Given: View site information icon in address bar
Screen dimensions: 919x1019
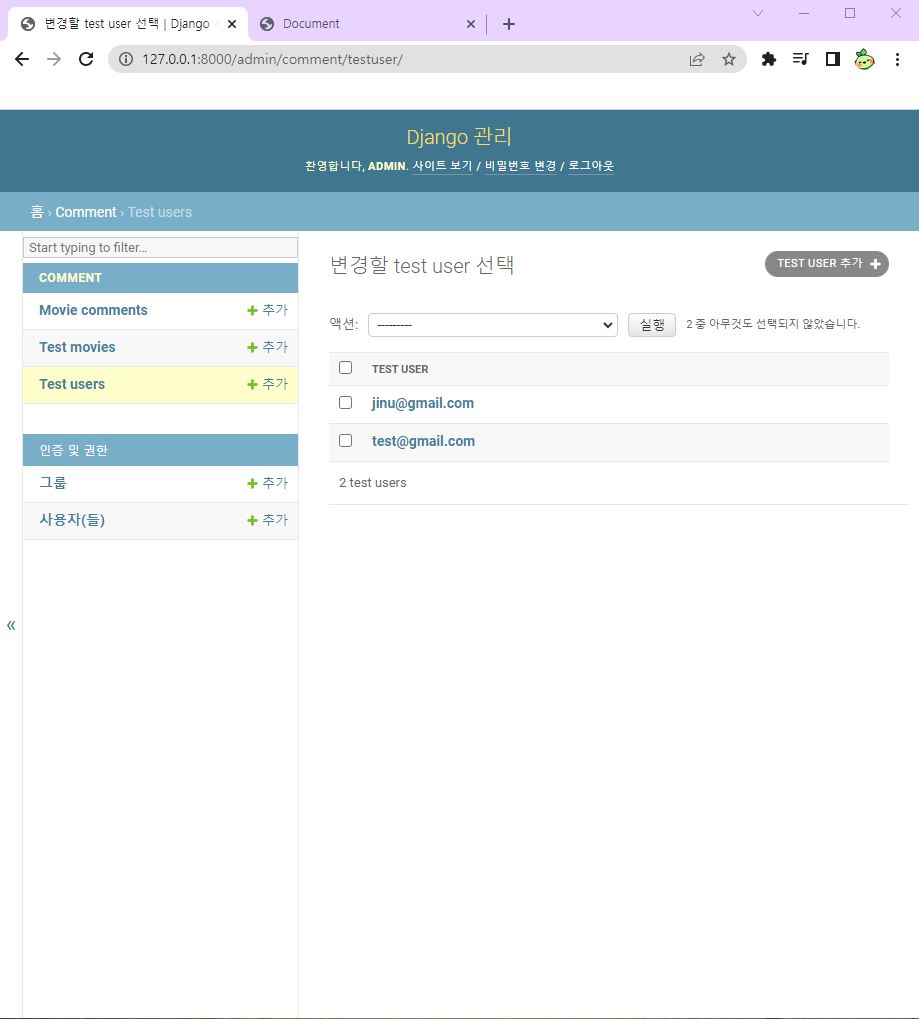Looking at the screenshot, I should 126,59.
